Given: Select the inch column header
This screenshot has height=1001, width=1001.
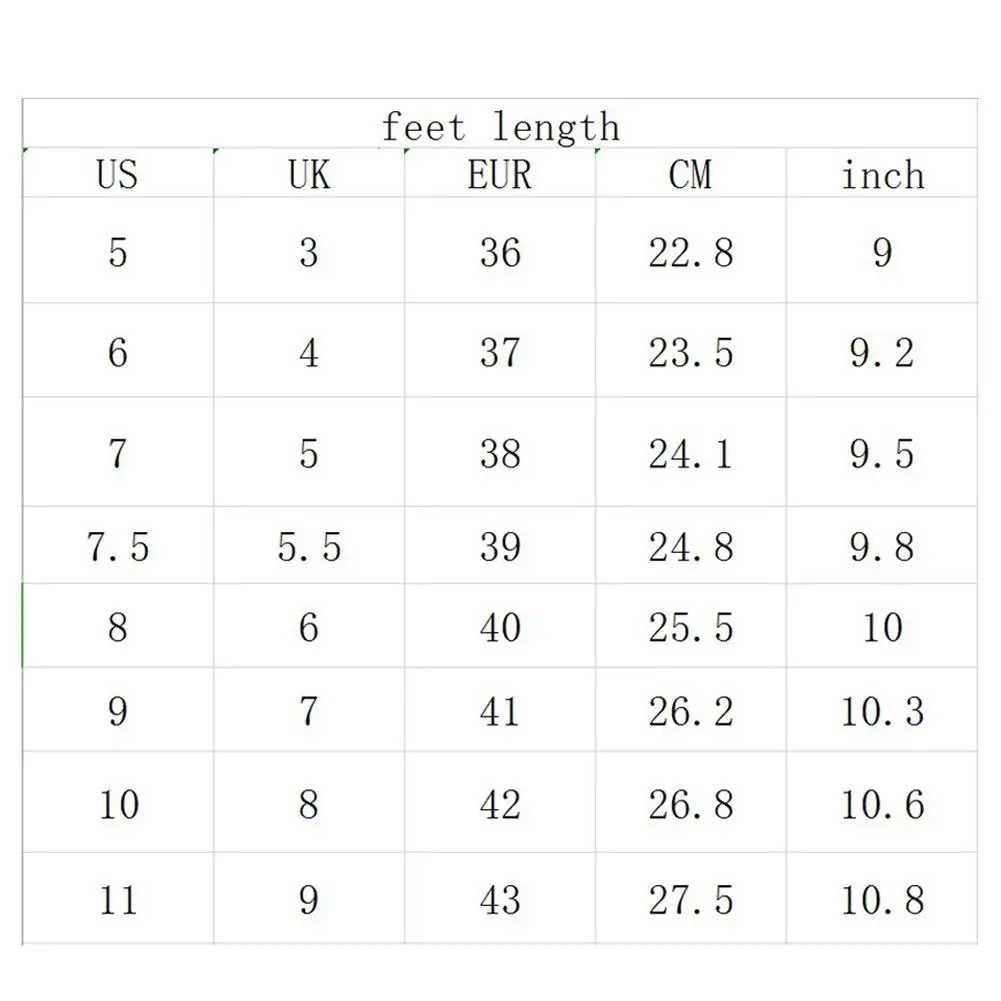Looking at the screenshot, I should tap(882, 175).
